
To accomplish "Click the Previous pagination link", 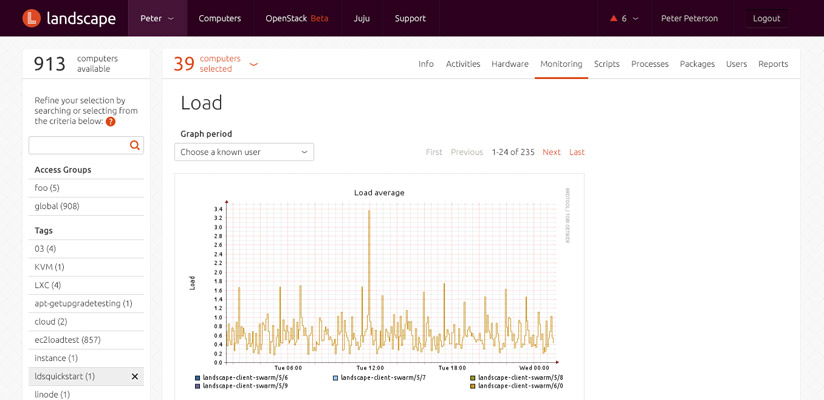I will [467, 152].
